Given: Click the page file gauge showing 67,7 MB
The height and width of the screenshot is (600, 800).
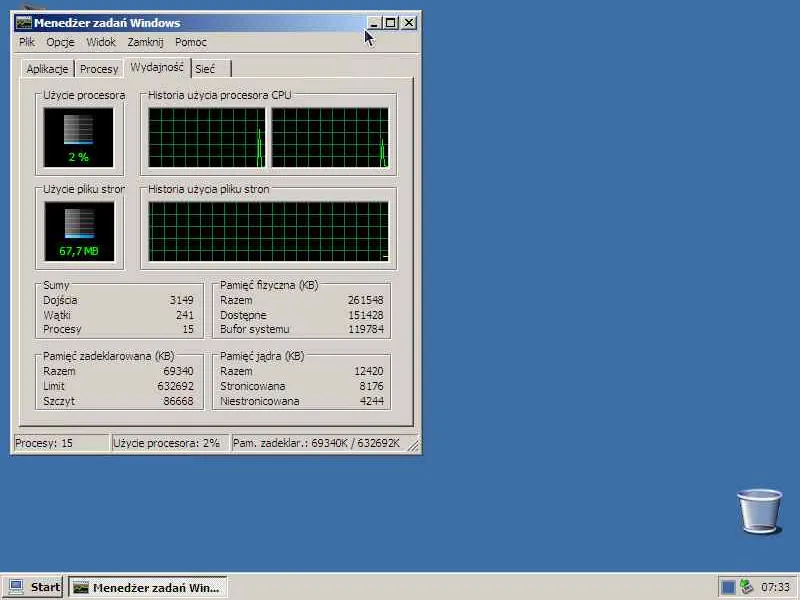Looking at the screenshot, I should click(x=79, y=232).
